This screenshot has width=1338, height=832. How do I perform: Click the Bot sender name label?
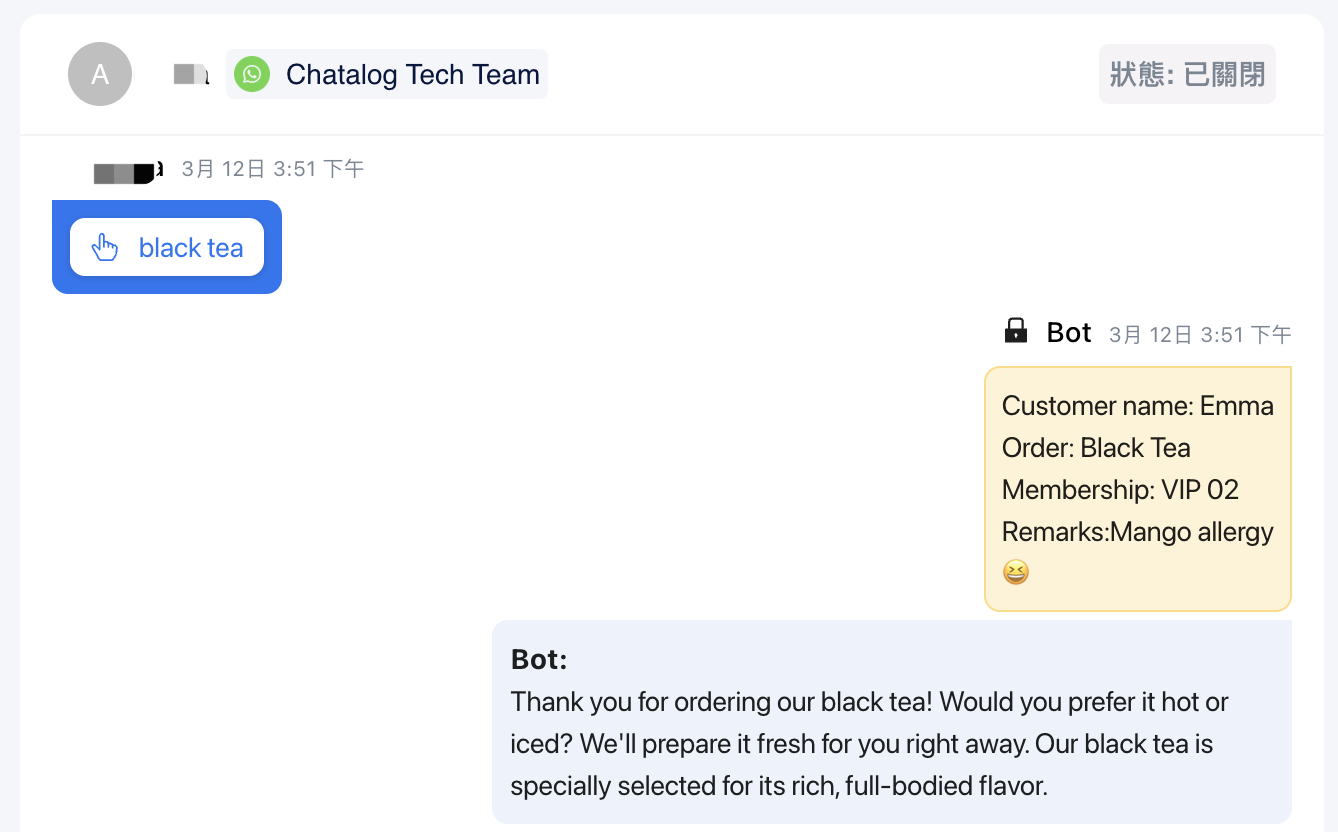(1068, 332)
